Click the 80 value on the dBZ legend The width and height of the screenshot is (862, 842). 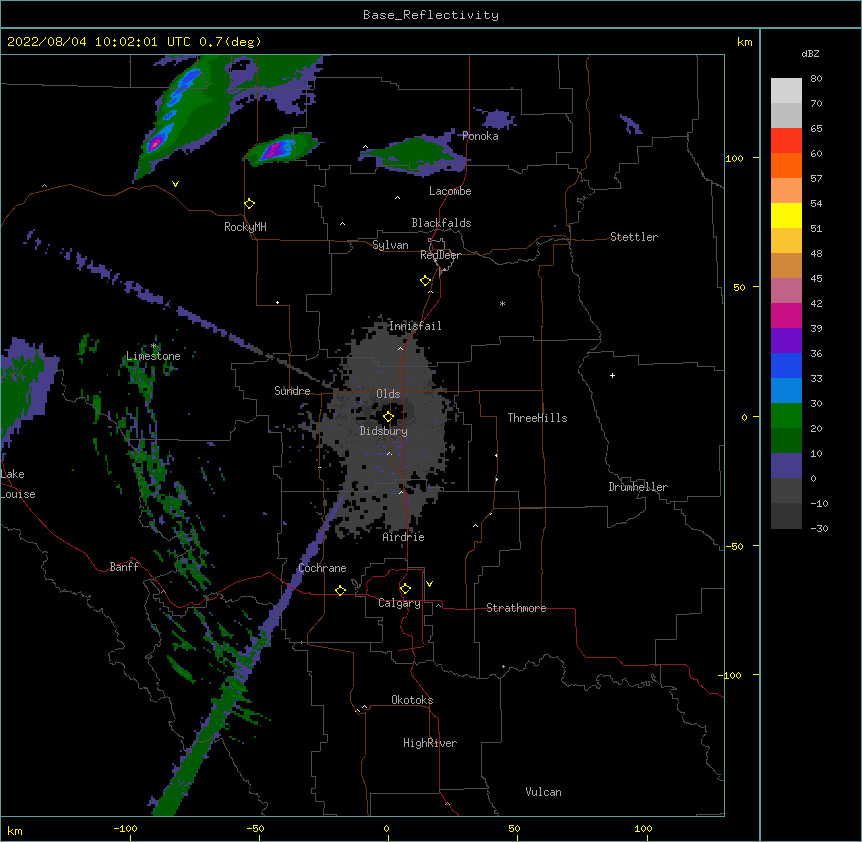pos(816,79)
